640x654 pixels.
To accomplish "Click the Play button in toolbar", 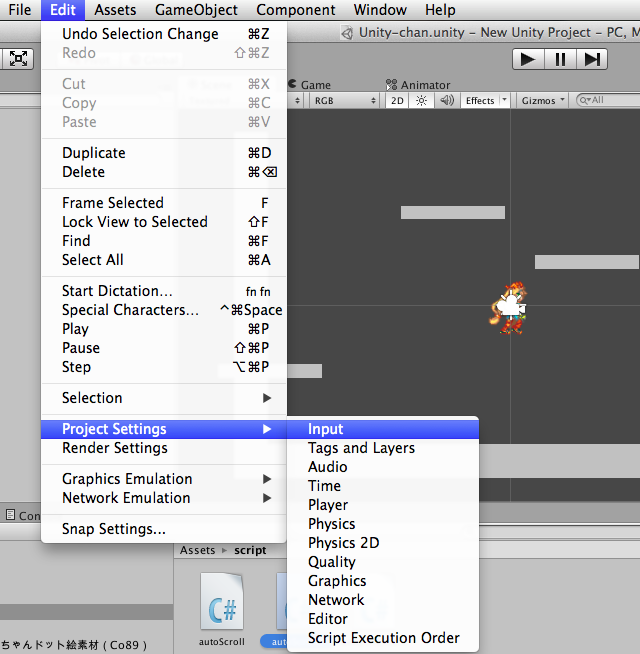I will pyautogui.click(x=528, y=59).
